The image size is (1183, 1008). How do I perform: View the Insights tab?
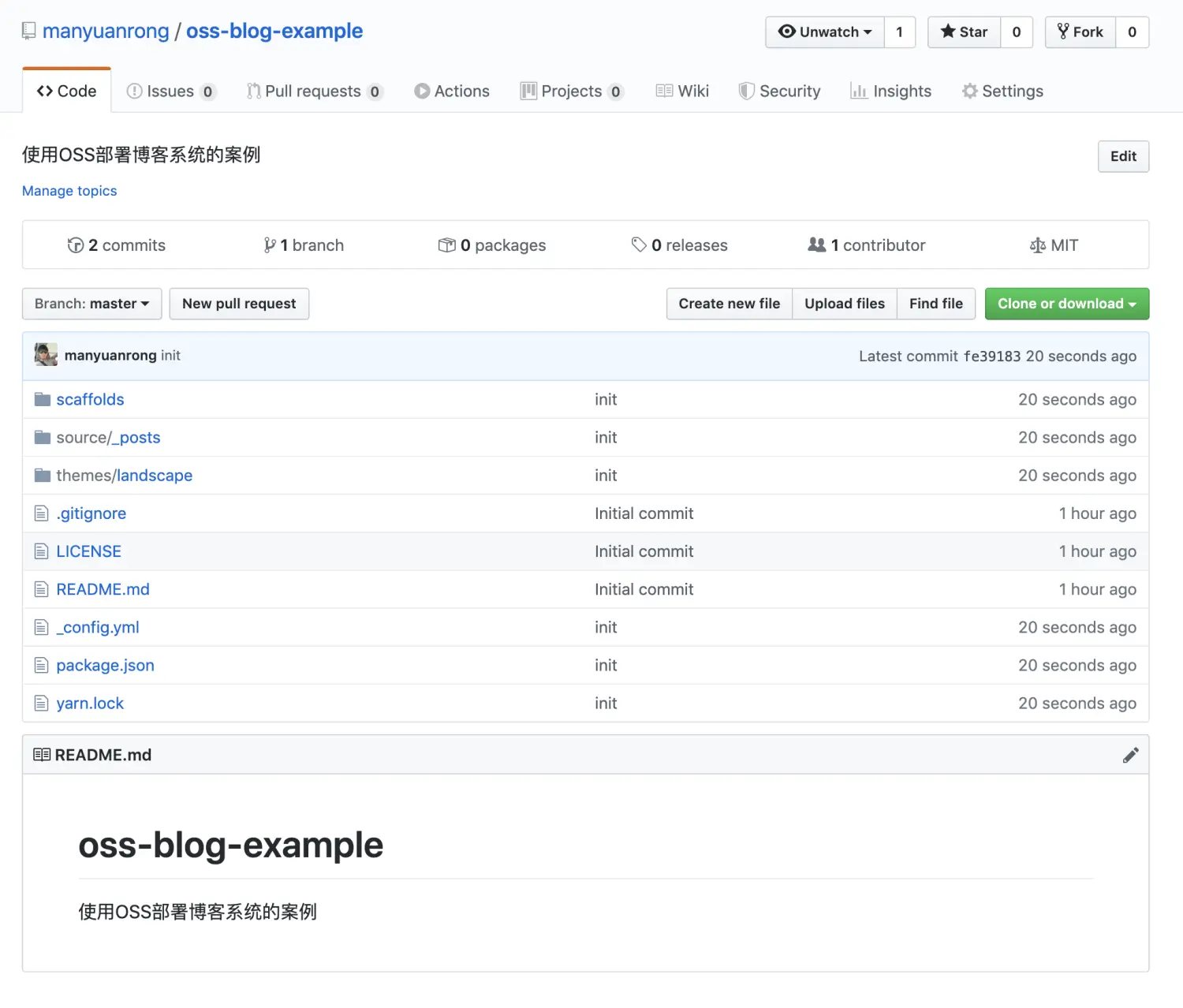coord(890,91)
